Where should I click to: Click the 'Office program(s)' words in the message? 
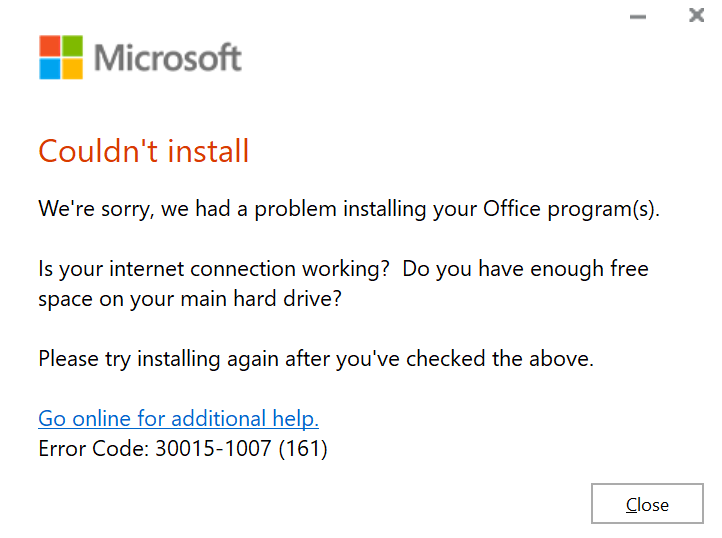coord(572,209)
